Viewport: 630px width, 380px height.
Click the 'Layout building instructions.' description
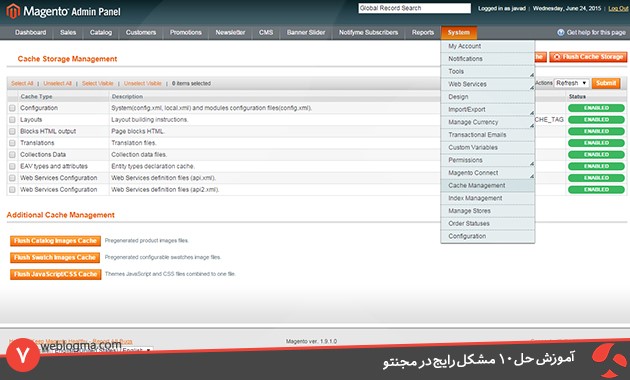pyautogui.click(x=149, y=120)
